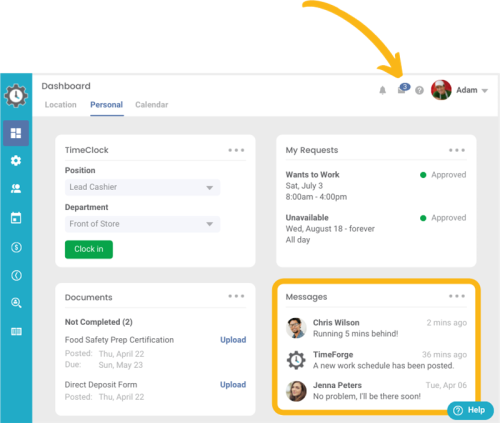Open the Messages card three-dot menu
The height and width of the screenshot is (423, 500).
[457, 296]
